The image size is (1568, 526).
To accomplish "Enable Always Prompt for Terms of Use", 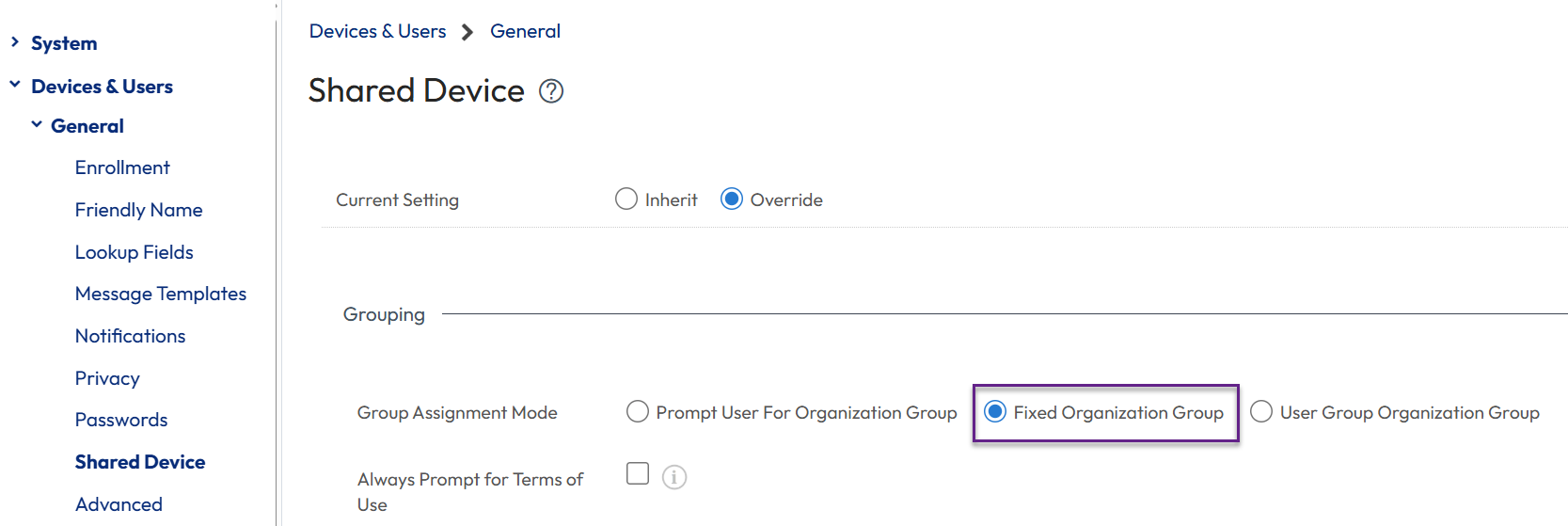I will (638, 473).
